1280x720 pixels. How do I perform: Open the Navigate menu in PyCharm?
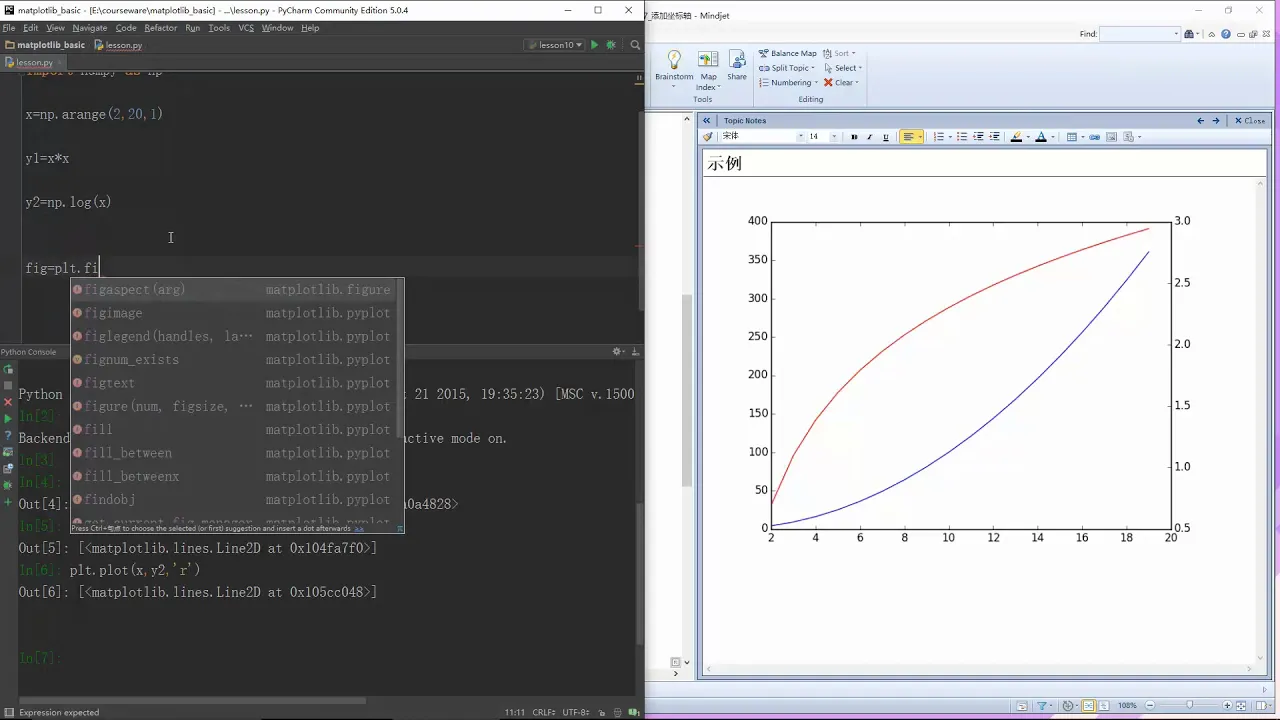point(89,28)
